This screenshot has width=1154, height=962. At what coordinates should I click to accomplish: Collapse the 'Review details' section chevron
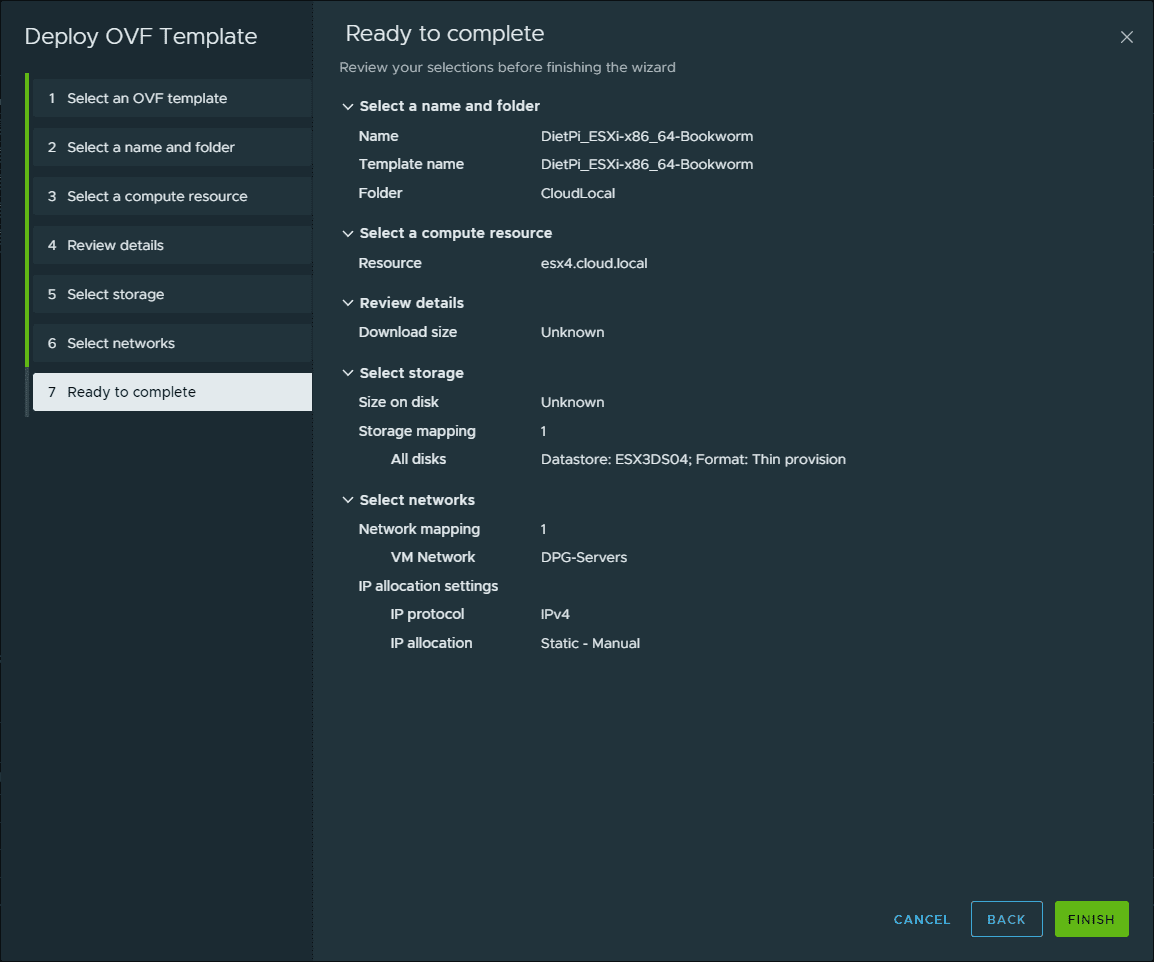pos(348,303)
